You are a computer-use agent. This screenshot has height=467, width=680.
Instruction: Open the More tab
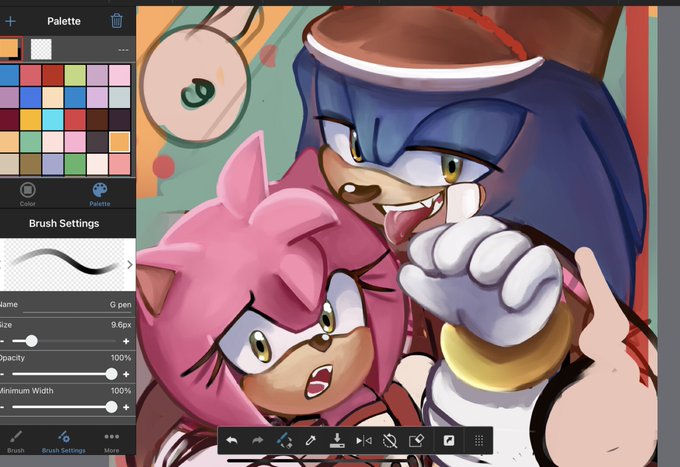coord(111,441)
